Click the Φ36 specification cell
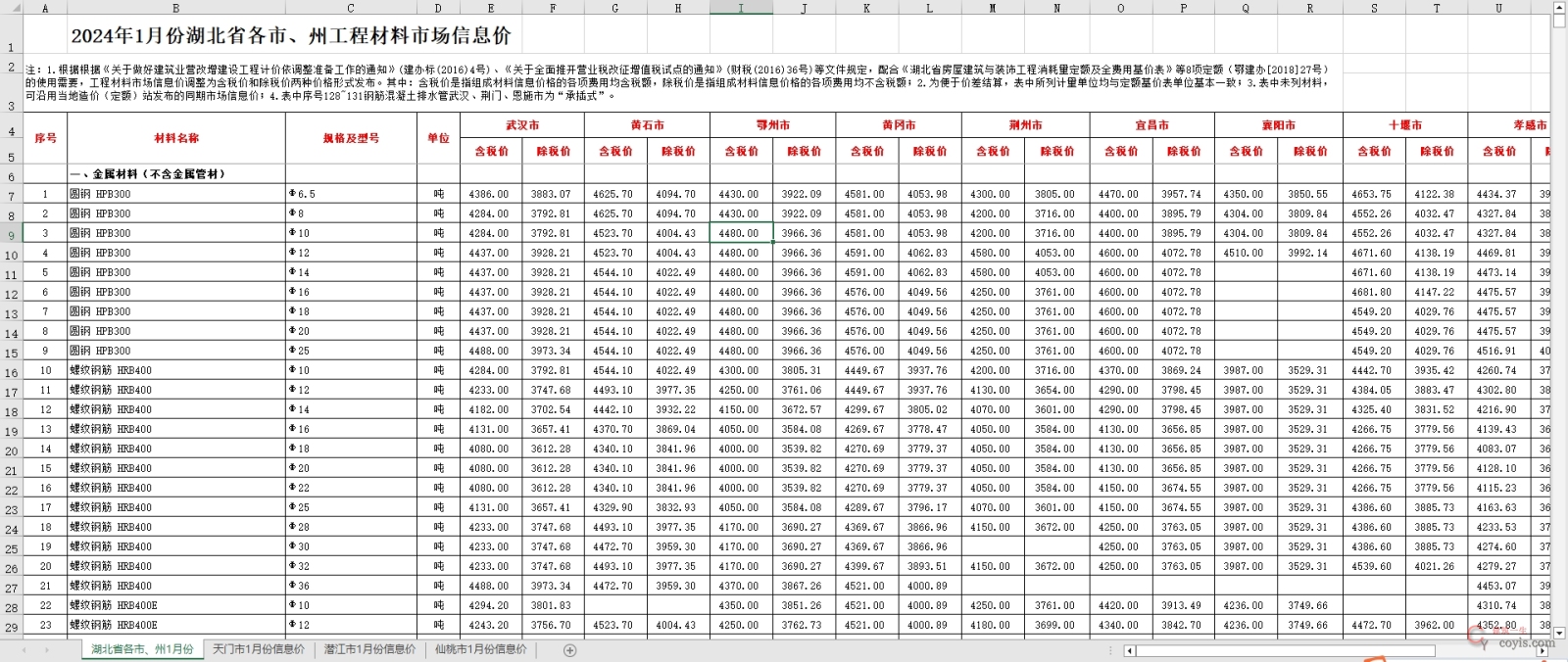This screenshot has height=662, width=1568. 351,586
